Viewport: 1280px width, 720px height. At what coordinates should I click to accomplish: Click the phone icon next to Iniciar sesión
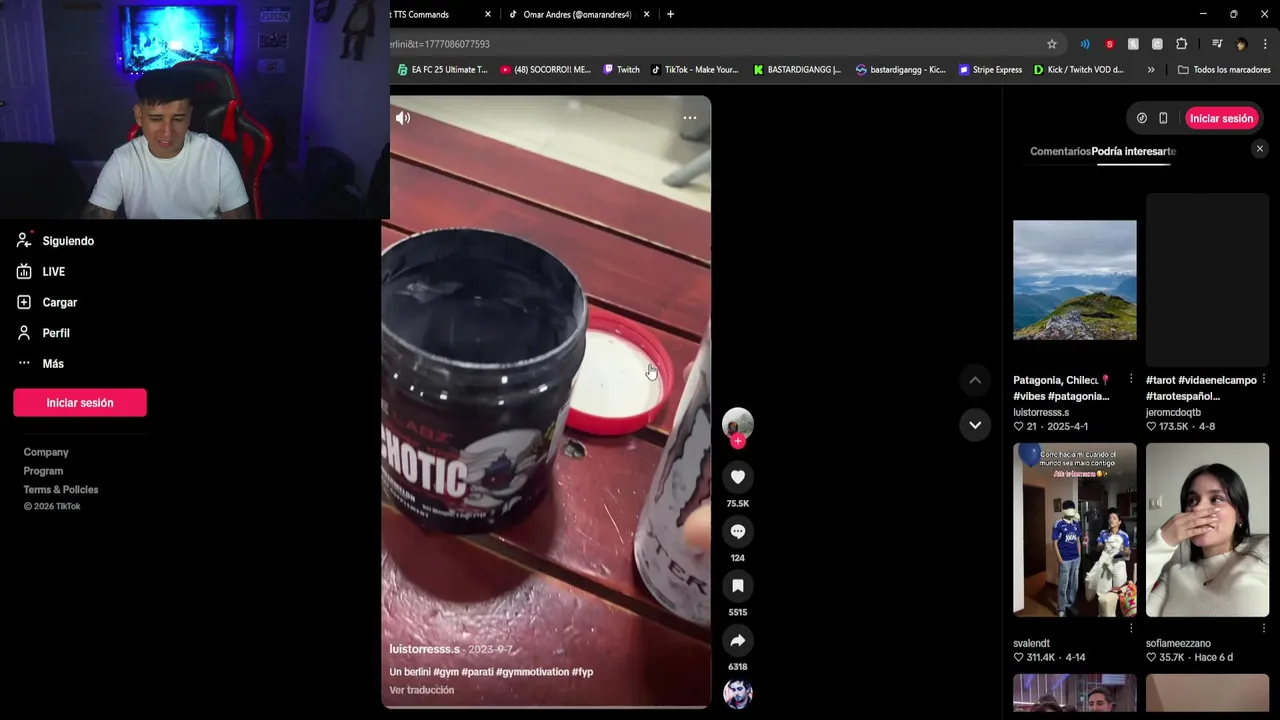(1163, 118)
